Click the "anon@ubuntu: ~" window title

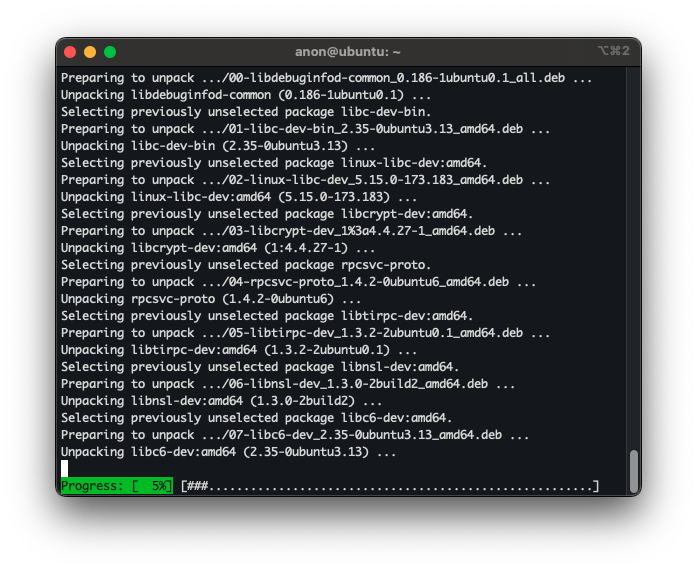coord(348,52)
